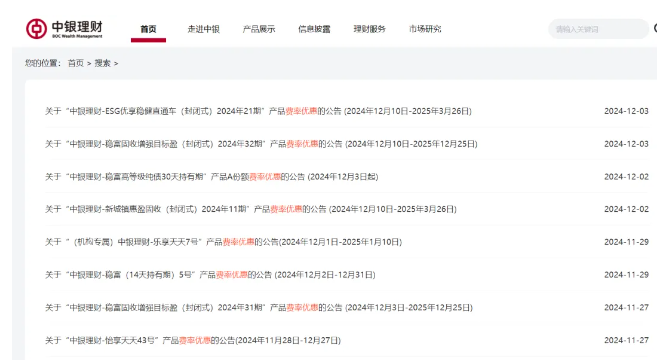Focus the keyword search input field

[598, 29]
